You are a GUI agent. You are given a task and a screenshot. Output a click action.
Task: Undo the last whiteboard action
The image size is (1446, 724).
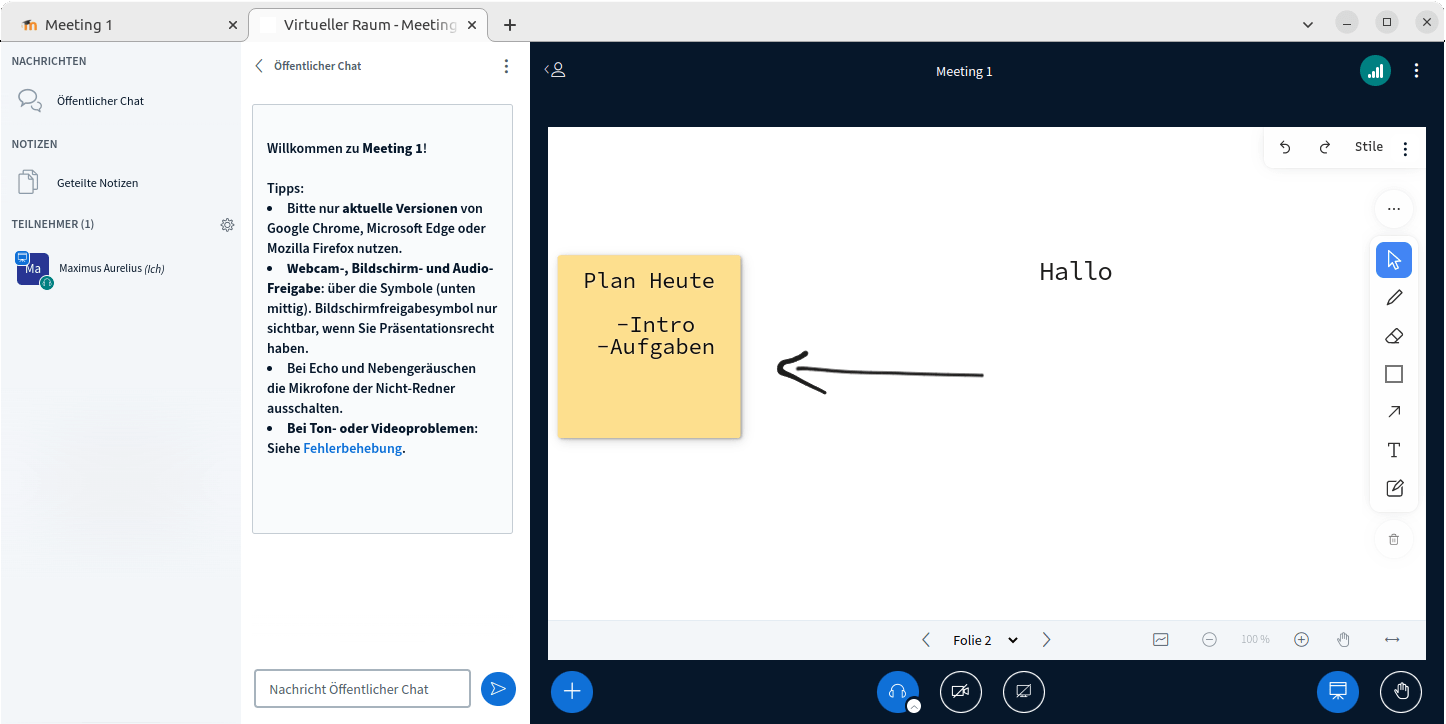coord(1285,147)
